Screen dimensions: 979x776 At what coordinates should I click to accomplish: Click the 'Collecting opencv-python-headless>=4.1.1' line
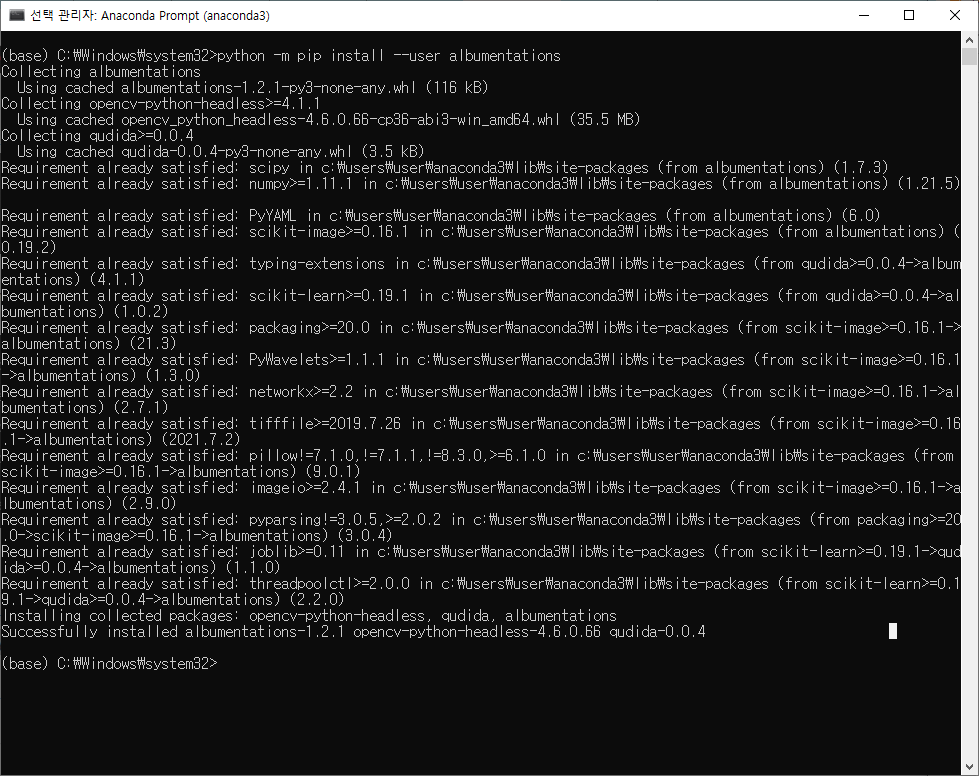point(160,104)
